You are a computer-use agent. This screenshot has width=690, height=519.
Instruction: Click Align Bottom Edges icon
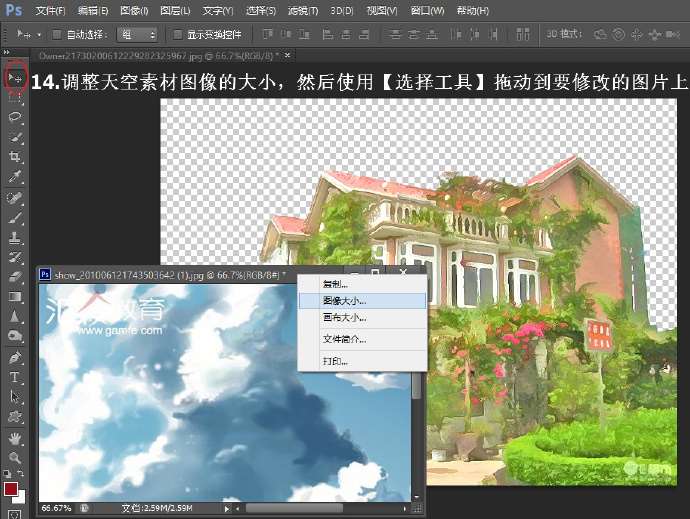tap(304, 34)
